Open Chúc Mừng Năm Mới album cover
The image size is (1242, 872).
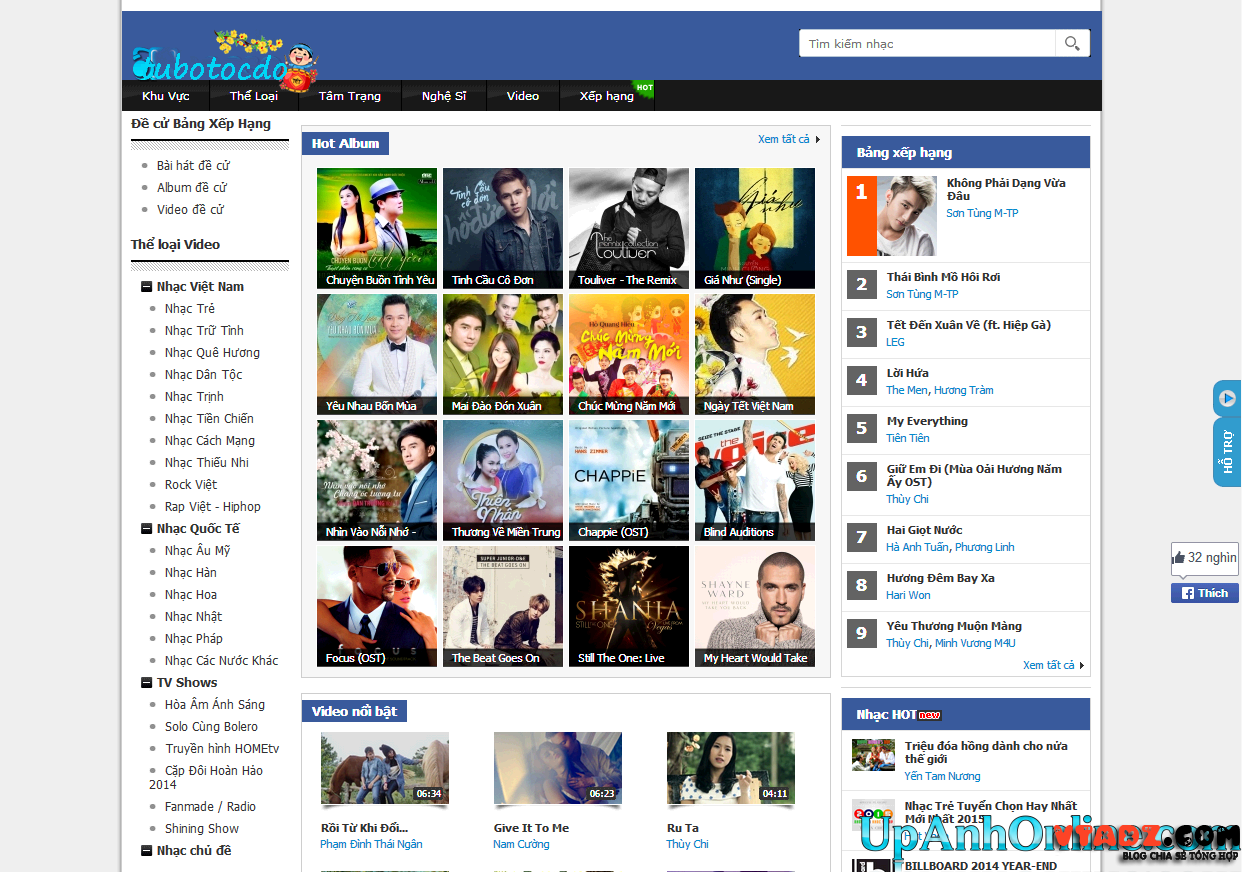point(629,354)
